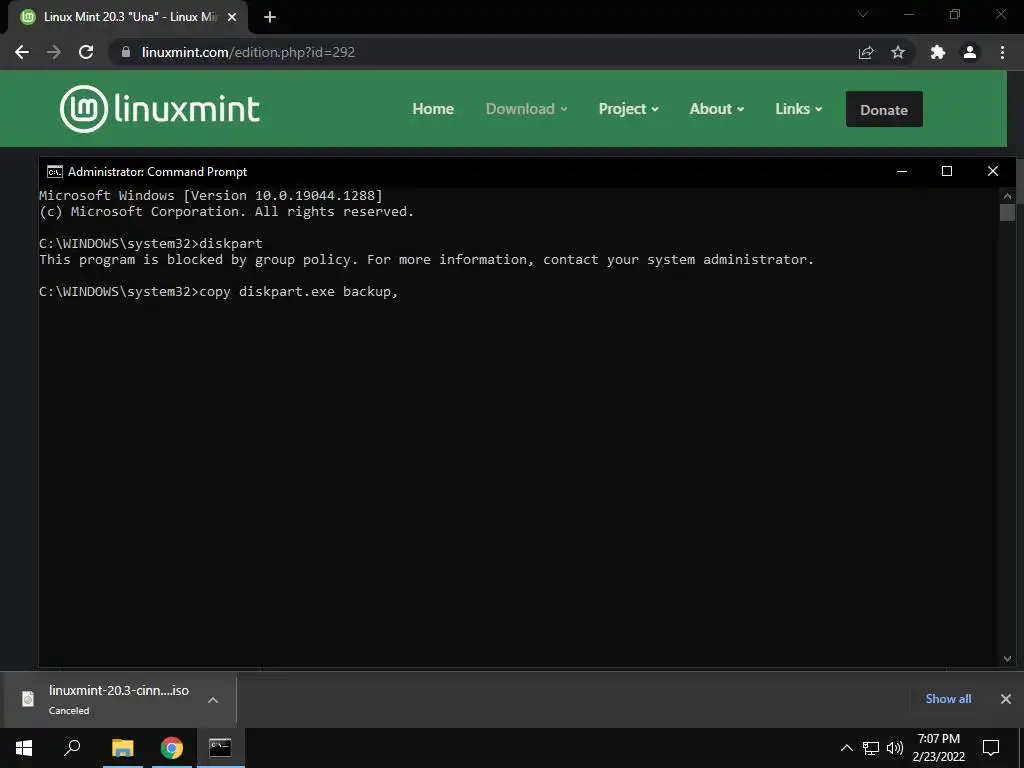Screen dimensions: 1024x768
Task: Click the browser forward arrow
Action: [54, 52]
